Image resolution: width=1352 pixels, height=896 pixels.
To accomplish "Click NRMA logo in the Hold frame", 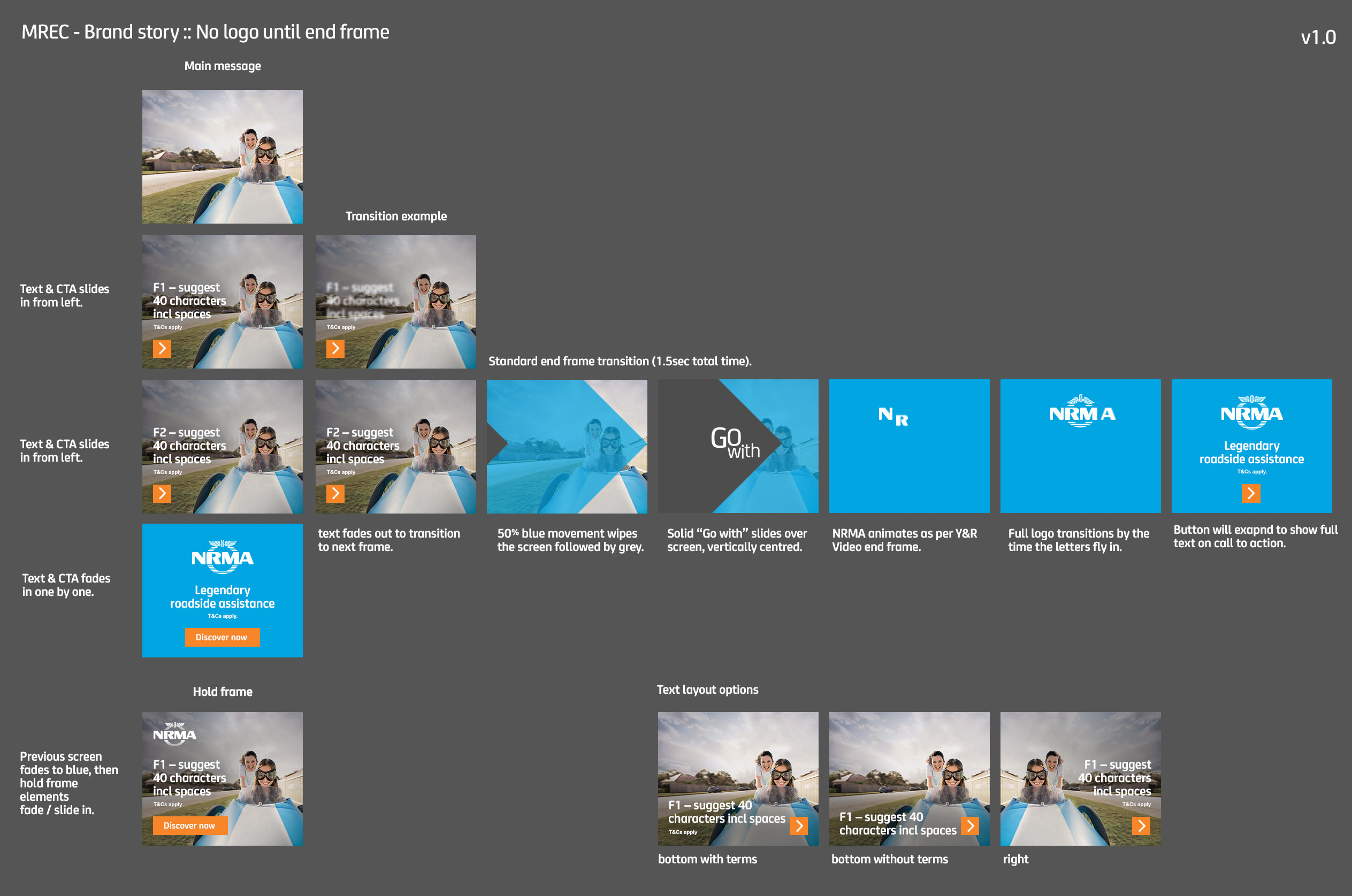I will tap(174, 734).
